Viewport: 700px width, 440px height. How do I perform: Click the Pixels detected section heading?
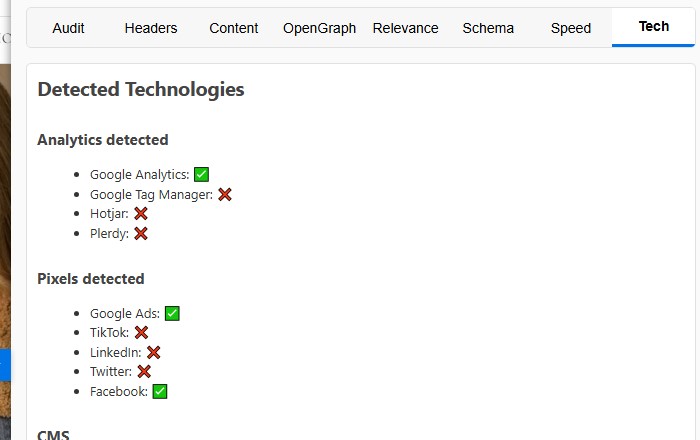pos(91,279)
